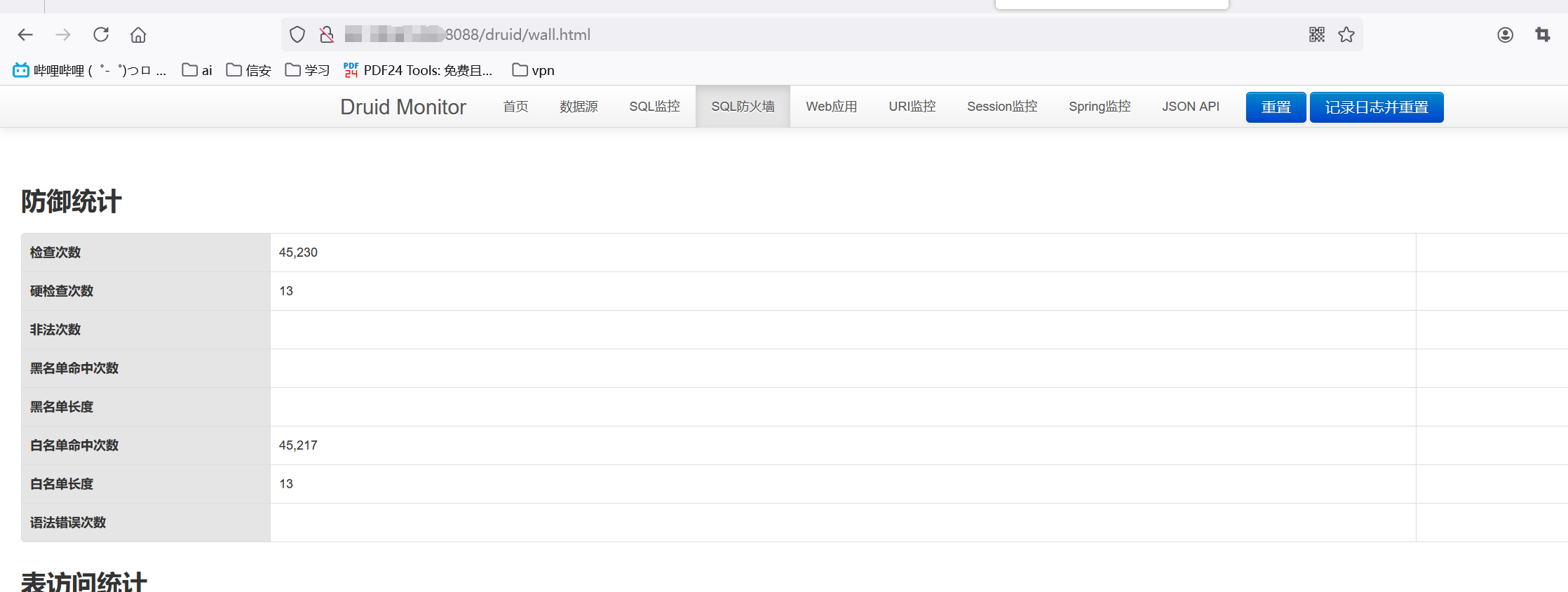
Task: Open the tracking protection shield icon
Action: pos(297,34)
